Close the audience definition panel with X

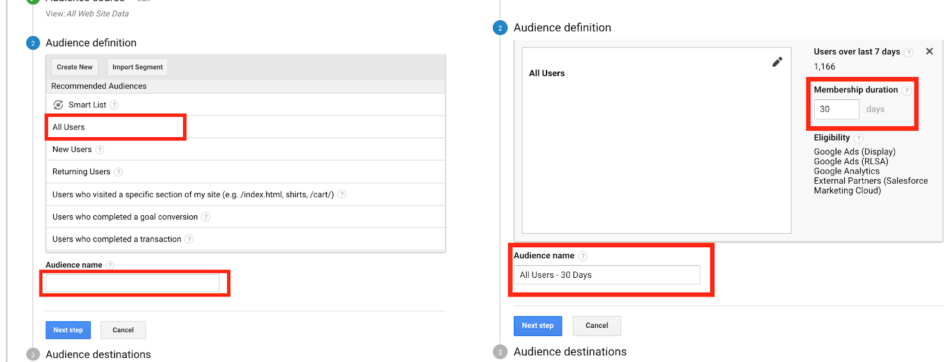click(929, 52)
